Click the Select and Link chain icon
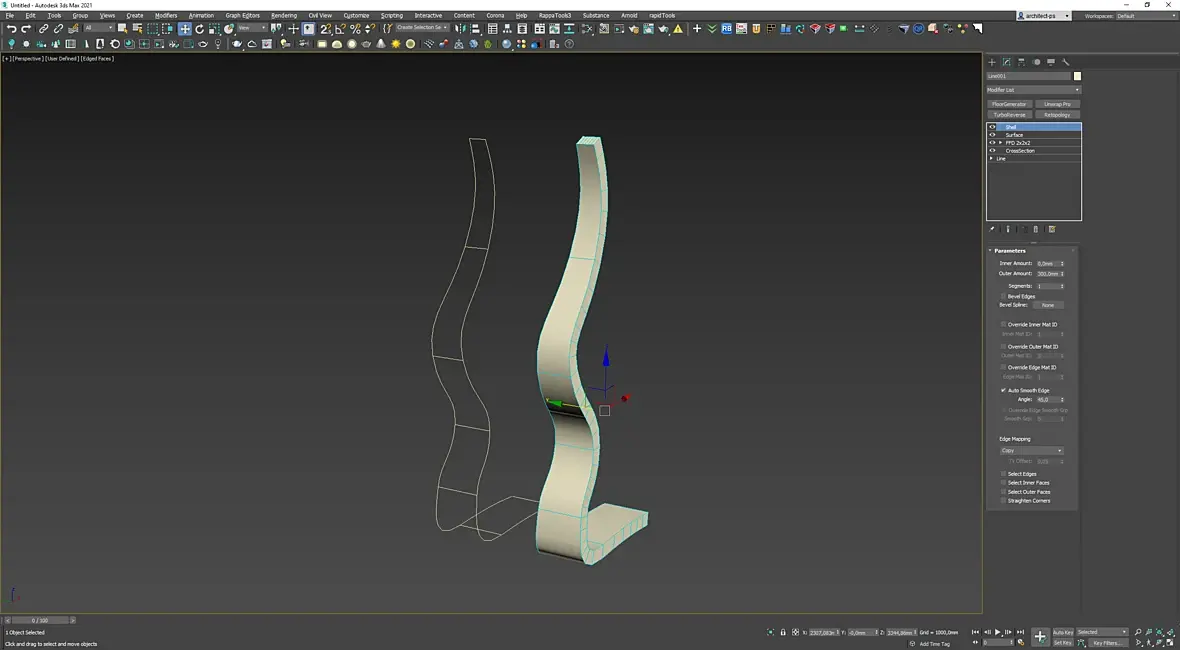The image size is (1180, 650). [x=43, y=29]
